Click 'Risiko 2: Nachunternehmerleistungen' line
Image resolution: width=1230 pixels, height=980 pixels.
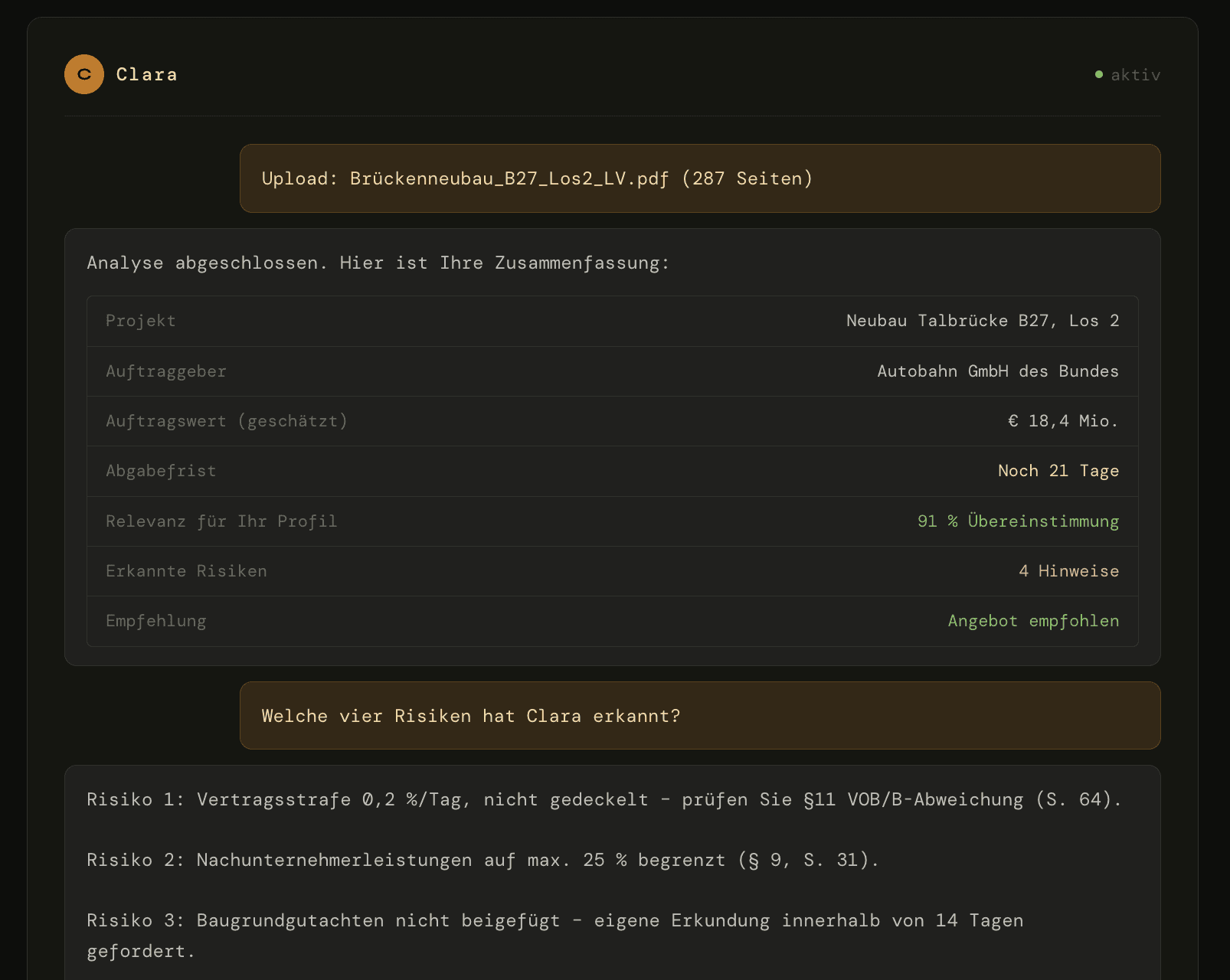[x=483, y=860]
